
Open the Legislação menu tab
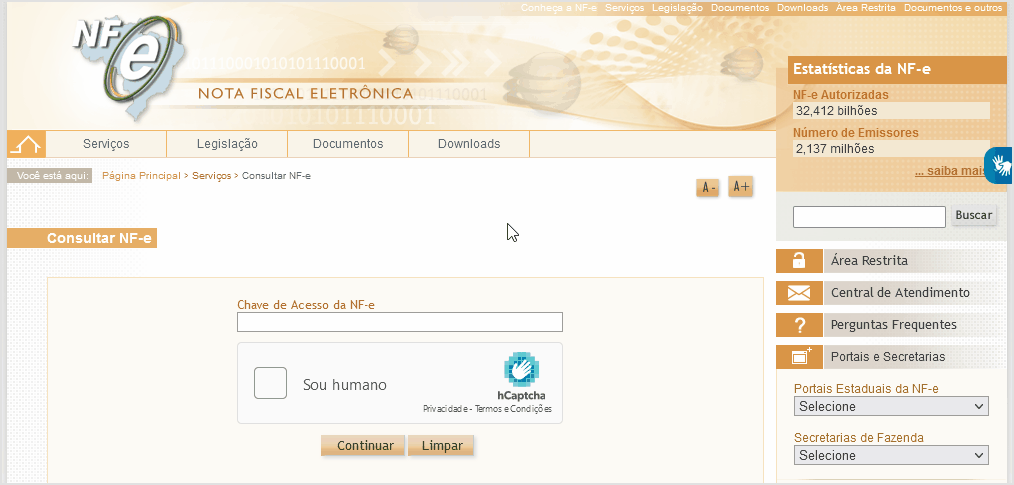(x=227, y=144)
